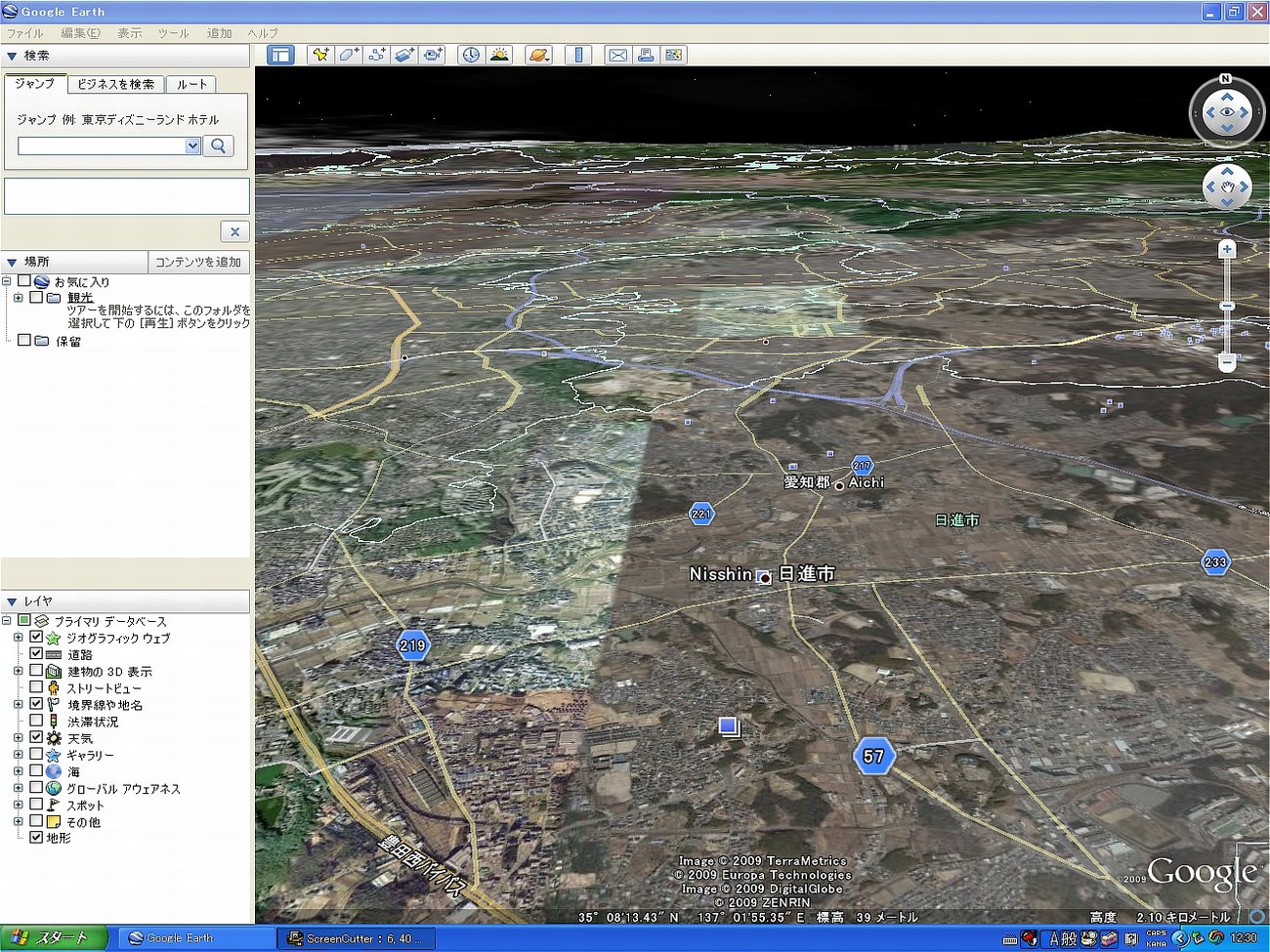Click the zoom in plus button
This screenshot has width=1270, height=952.
[x=1227, y=249]
